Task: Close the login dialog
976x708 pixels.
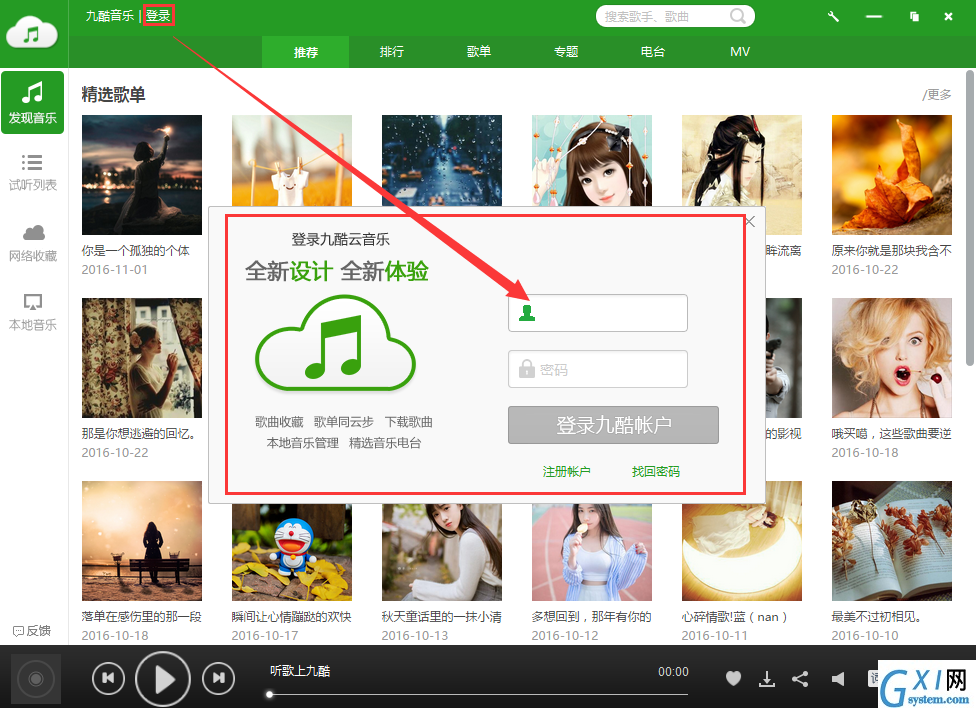Action: coord(750,222)
